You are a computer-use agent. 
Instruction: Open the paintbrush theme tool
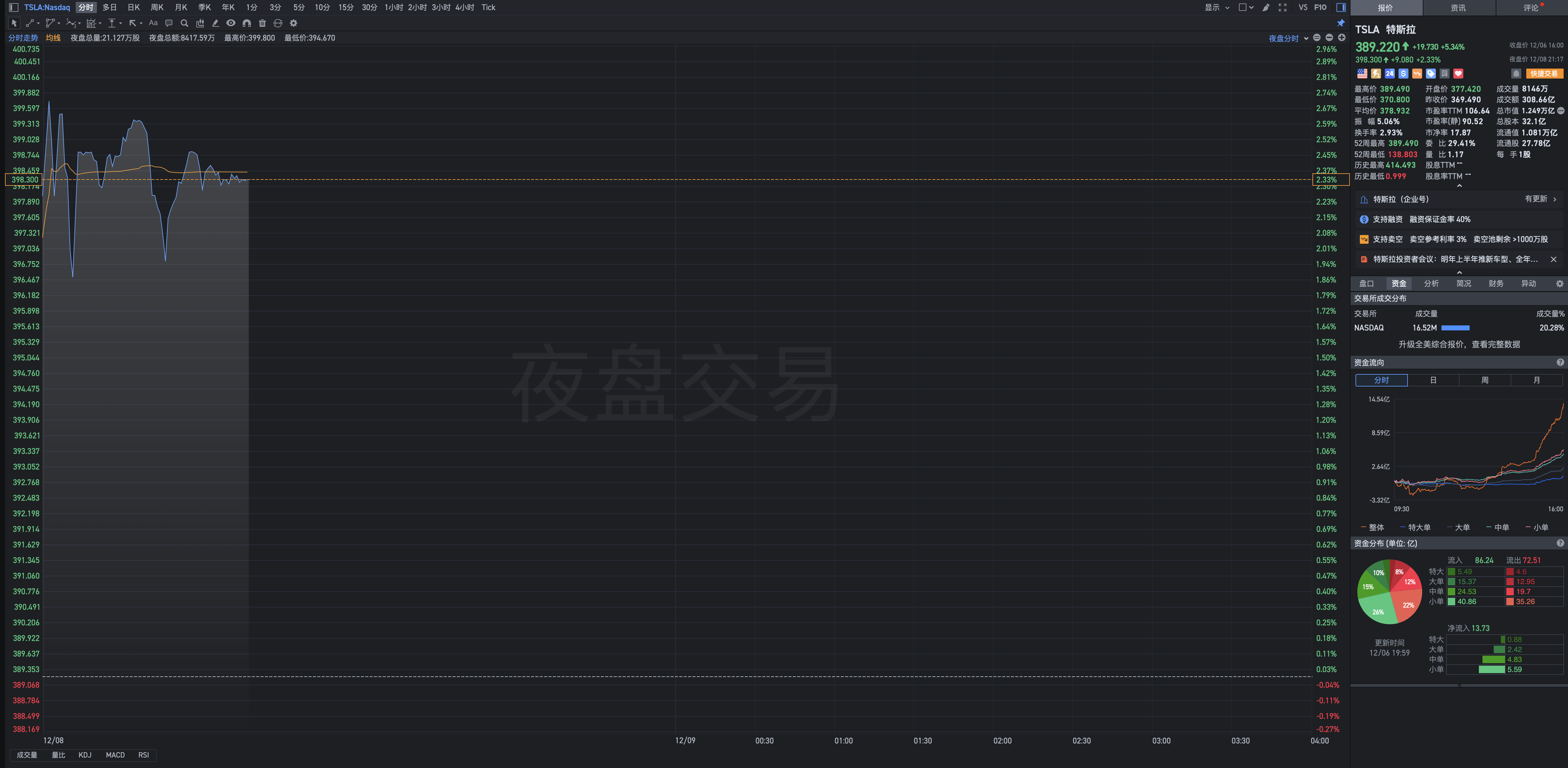1266,7
